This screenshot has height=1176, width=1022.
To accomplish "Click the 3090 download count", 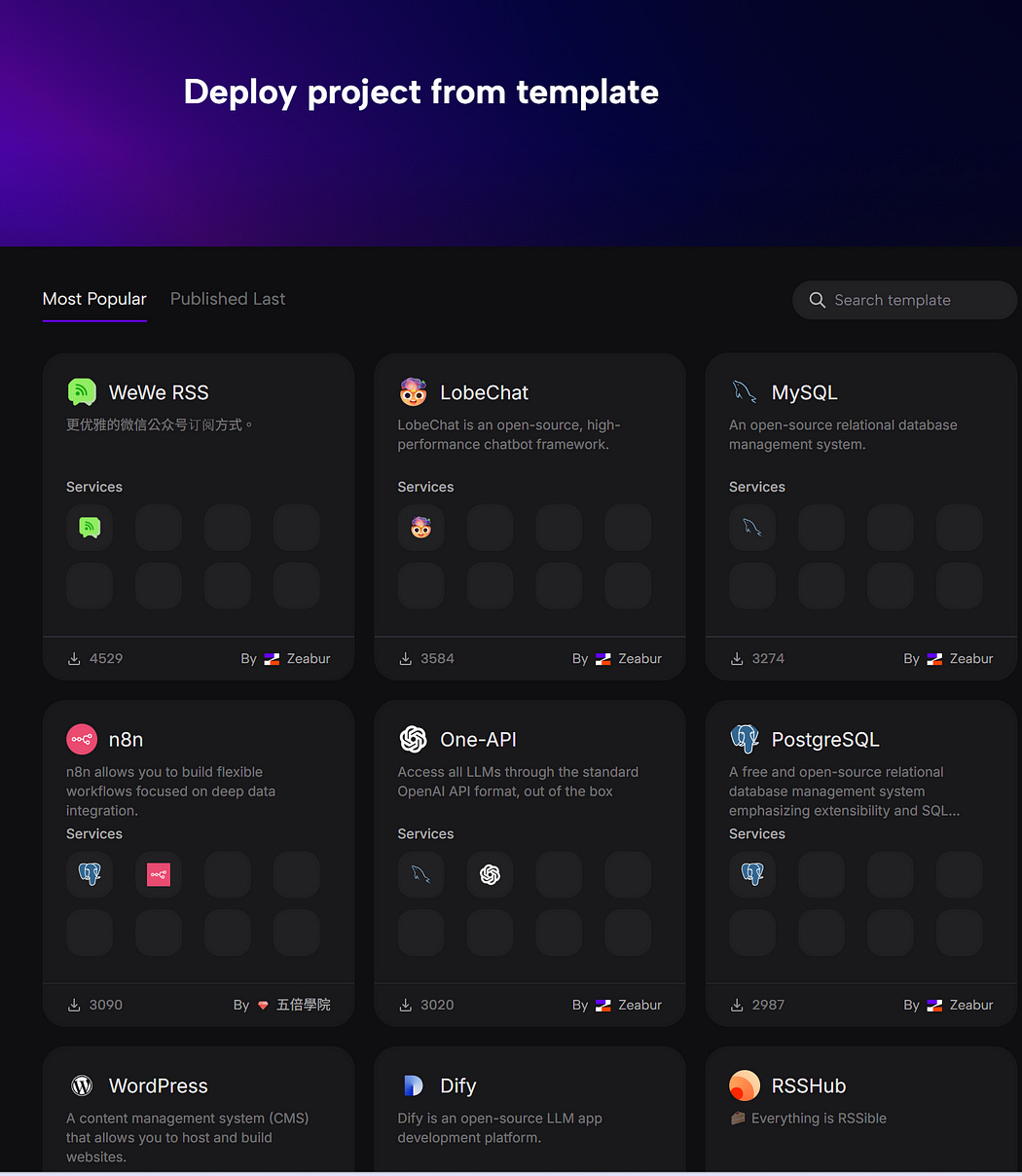I will pyautogui.click(x=106, y=1005).
